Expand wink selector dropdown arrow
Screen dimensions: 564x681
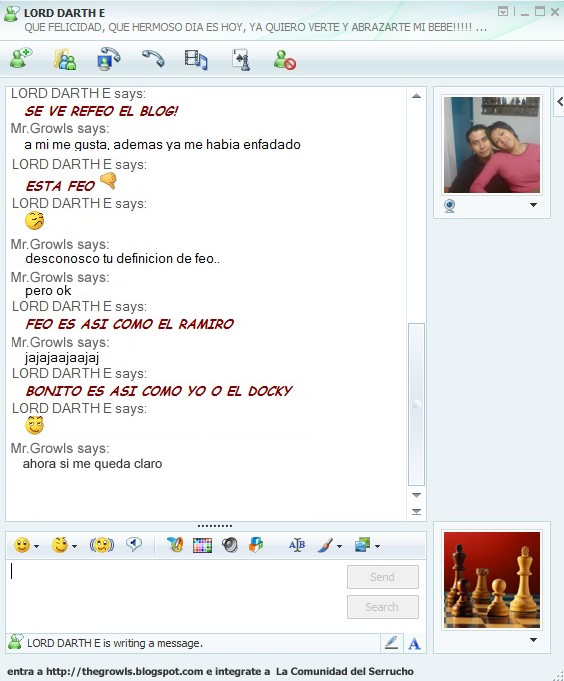point(74,546)
